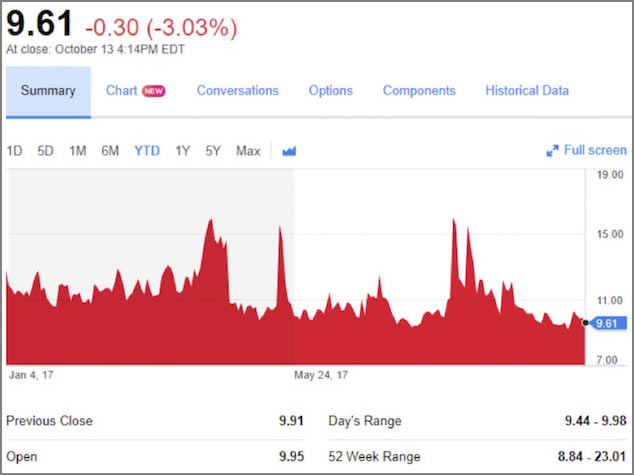Show the 1Y chart range
The width and height of the screenshot is (634, 475).
pyautogui.click(x=182, y=151)
